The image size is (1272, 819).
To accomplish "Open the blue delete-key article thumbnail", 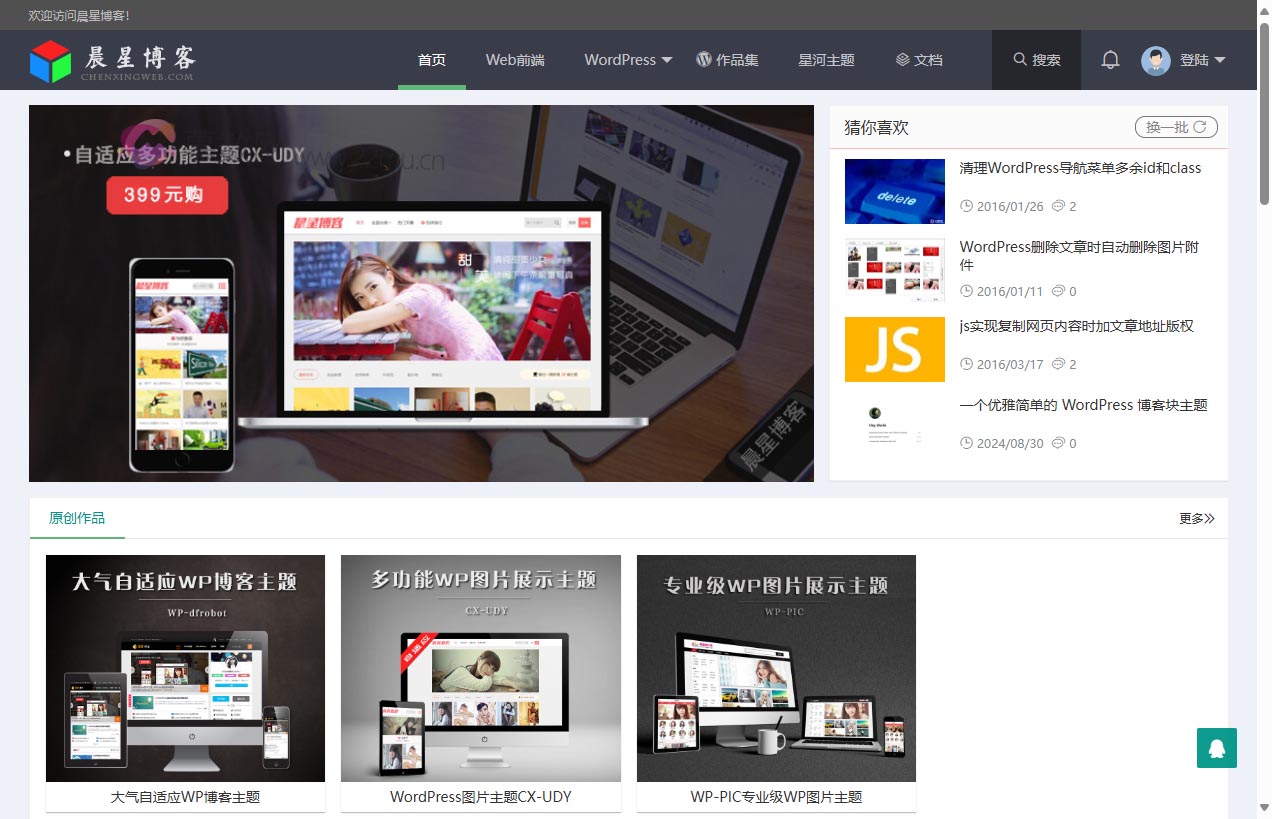I will 894,191.
